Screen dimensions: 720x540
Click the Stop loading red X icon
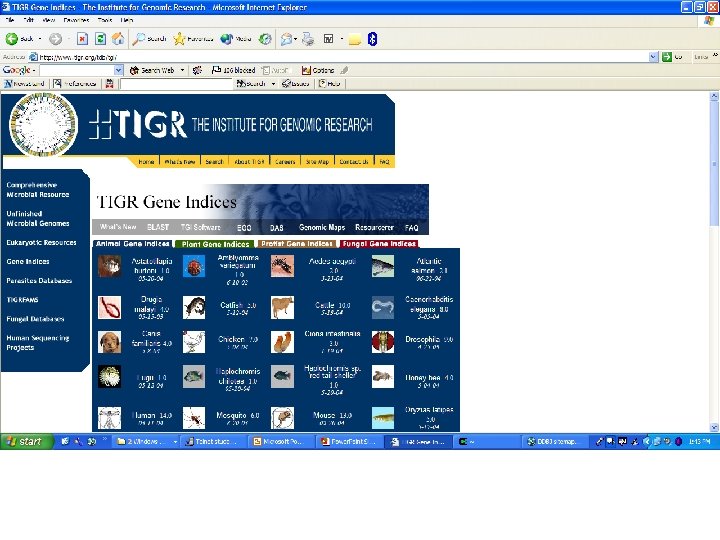pos(82,39)
